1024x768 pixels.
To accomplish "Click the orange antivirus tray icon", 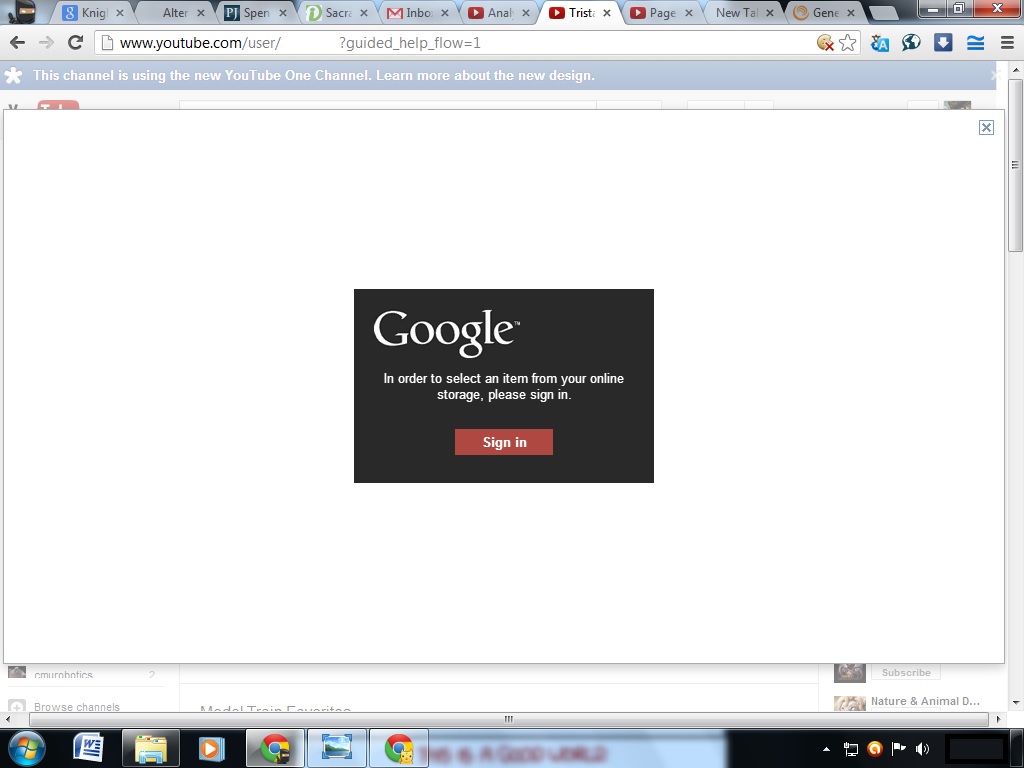I will point(874,749).
